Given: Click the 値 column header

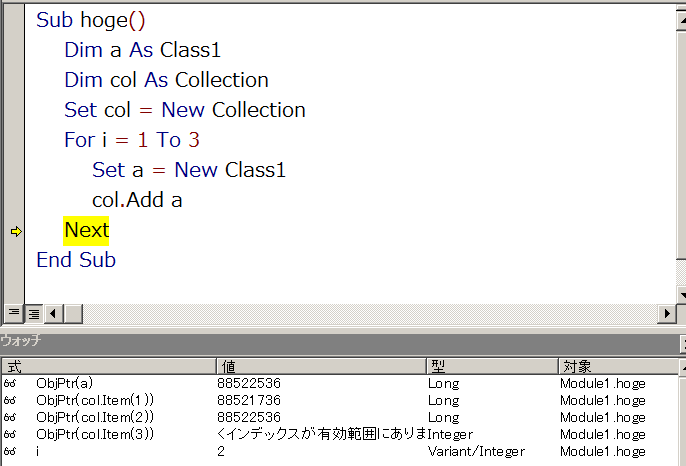Looking at the screenshot, I should pyautogui.click(x=322, y=366).
